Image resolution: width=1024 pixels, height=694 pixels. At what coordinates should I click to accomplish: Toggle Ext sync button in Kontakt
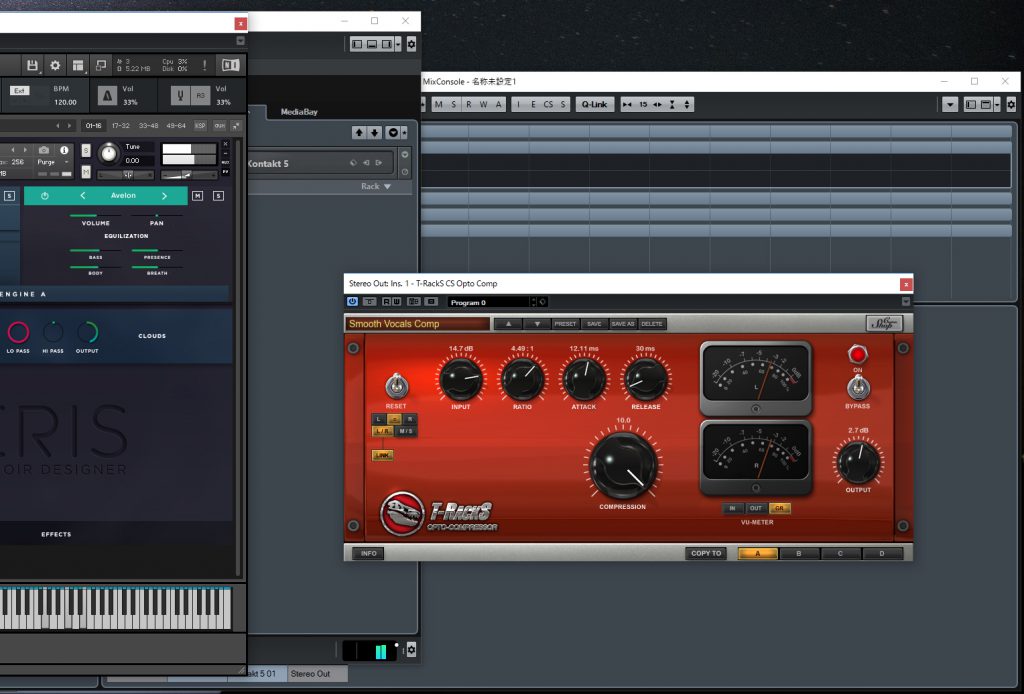[x=20, y=91]
